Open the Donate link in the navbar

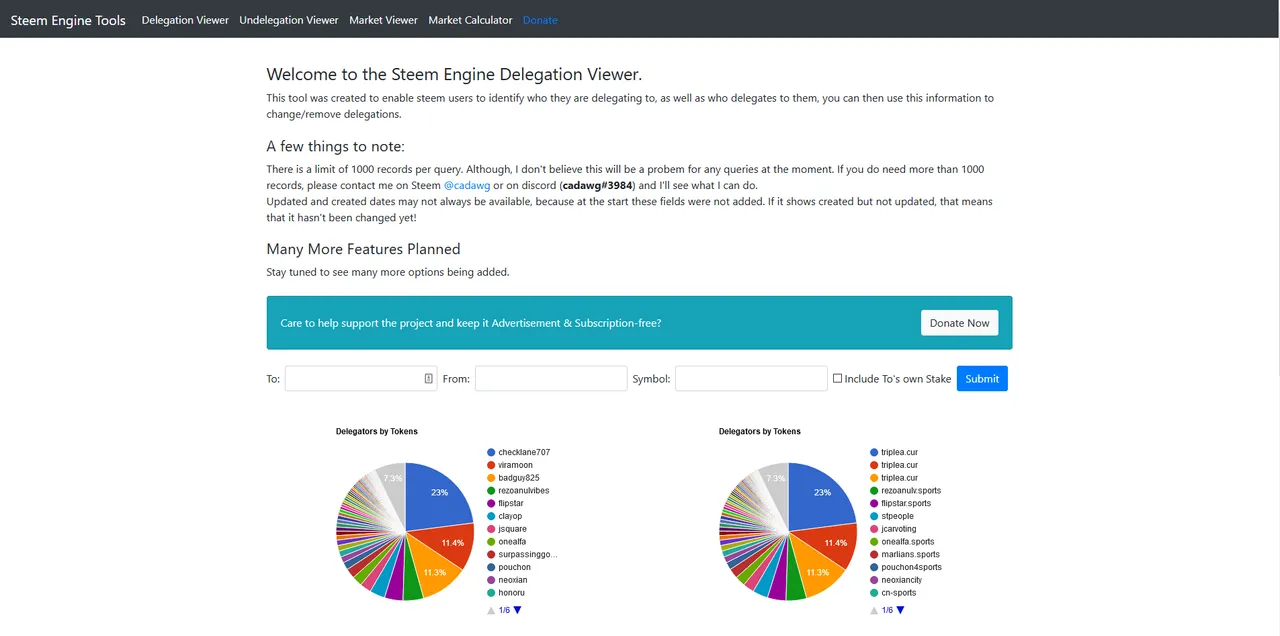pos(540,20)
